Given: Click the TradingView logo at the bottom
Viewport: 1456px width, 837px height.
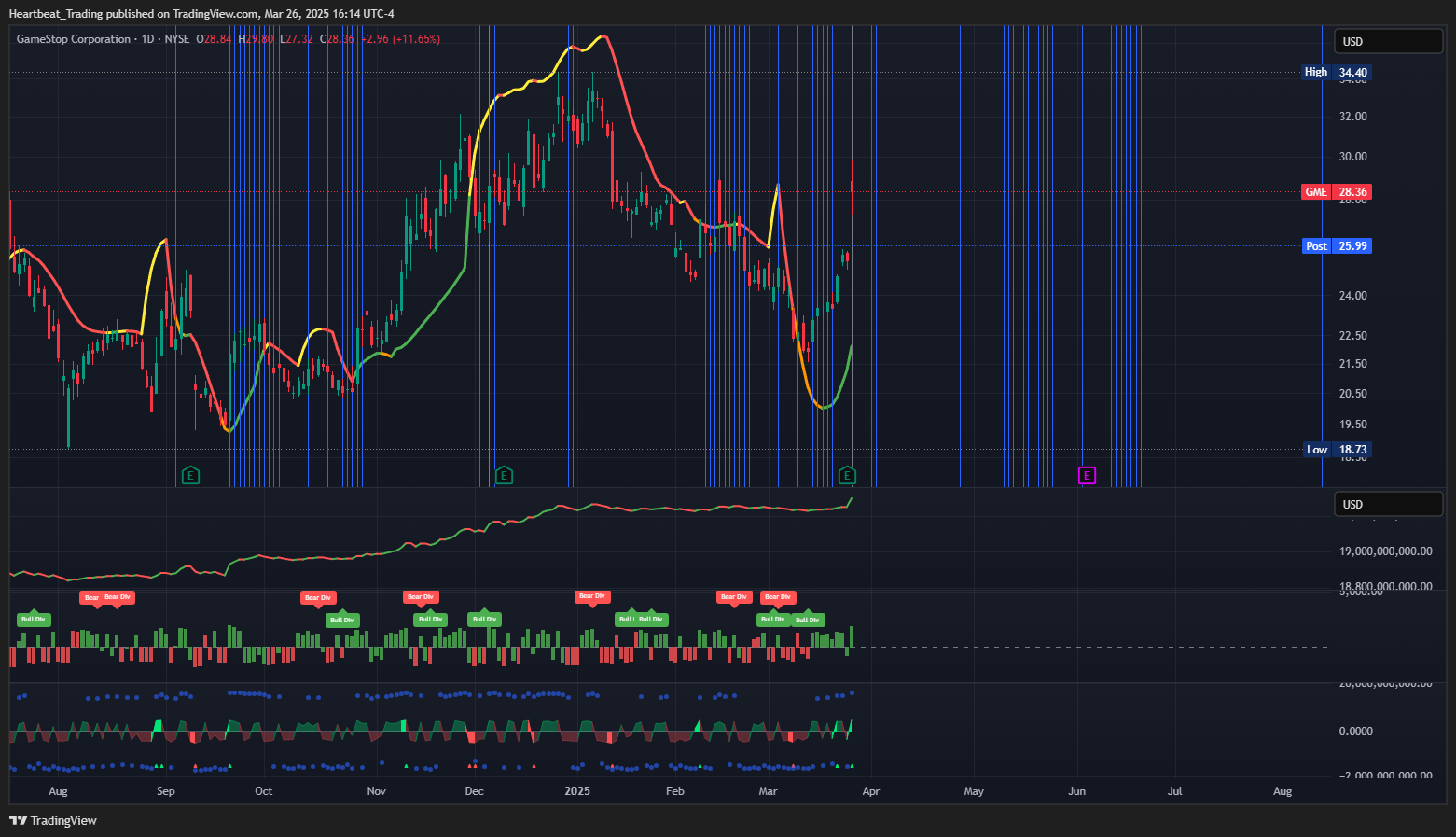Looking at the screenshot, I should tap(53, 820).
